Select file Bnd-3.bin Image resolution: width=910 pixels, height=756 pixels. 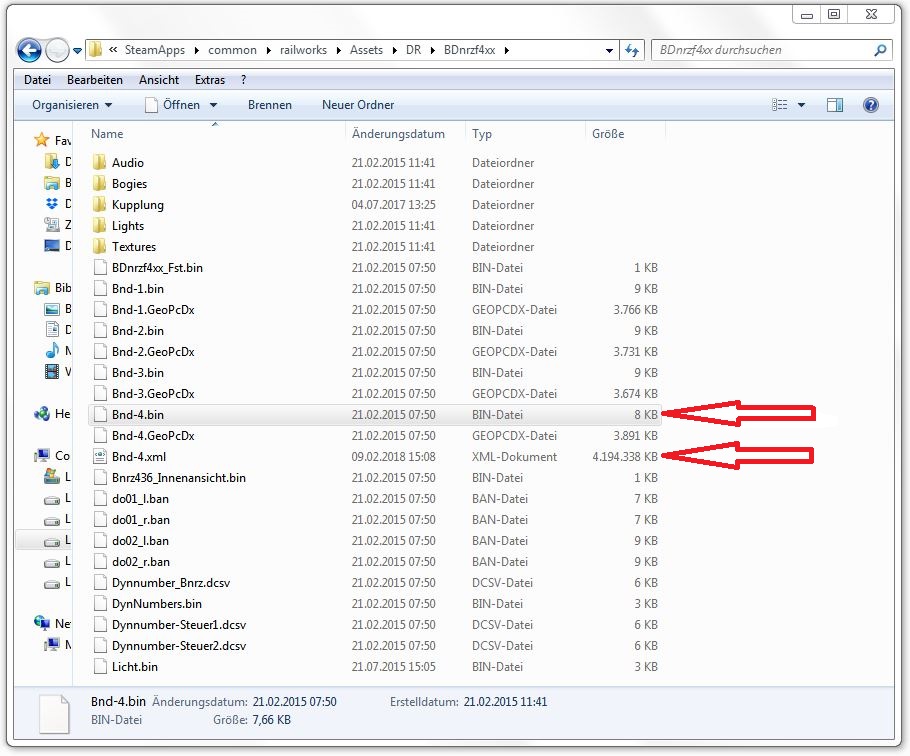coord(138,372)
